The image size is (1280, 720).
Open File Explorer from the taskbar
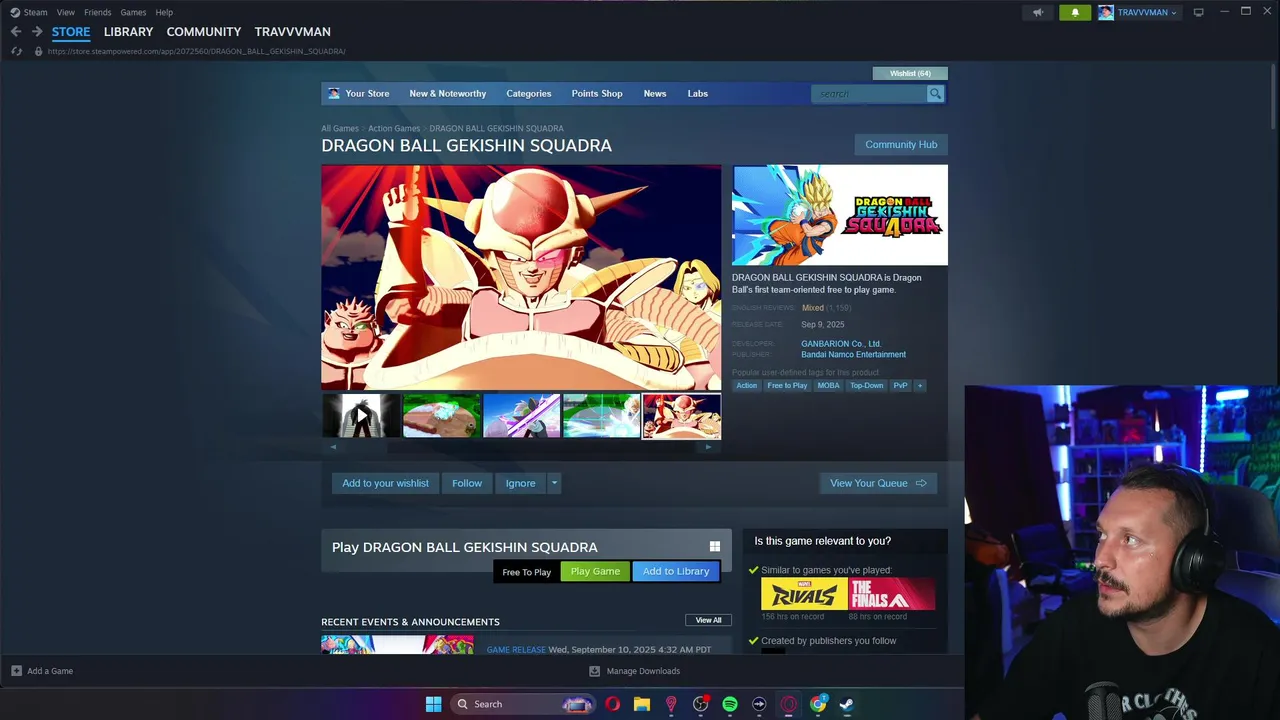click(x=642, y=704)
